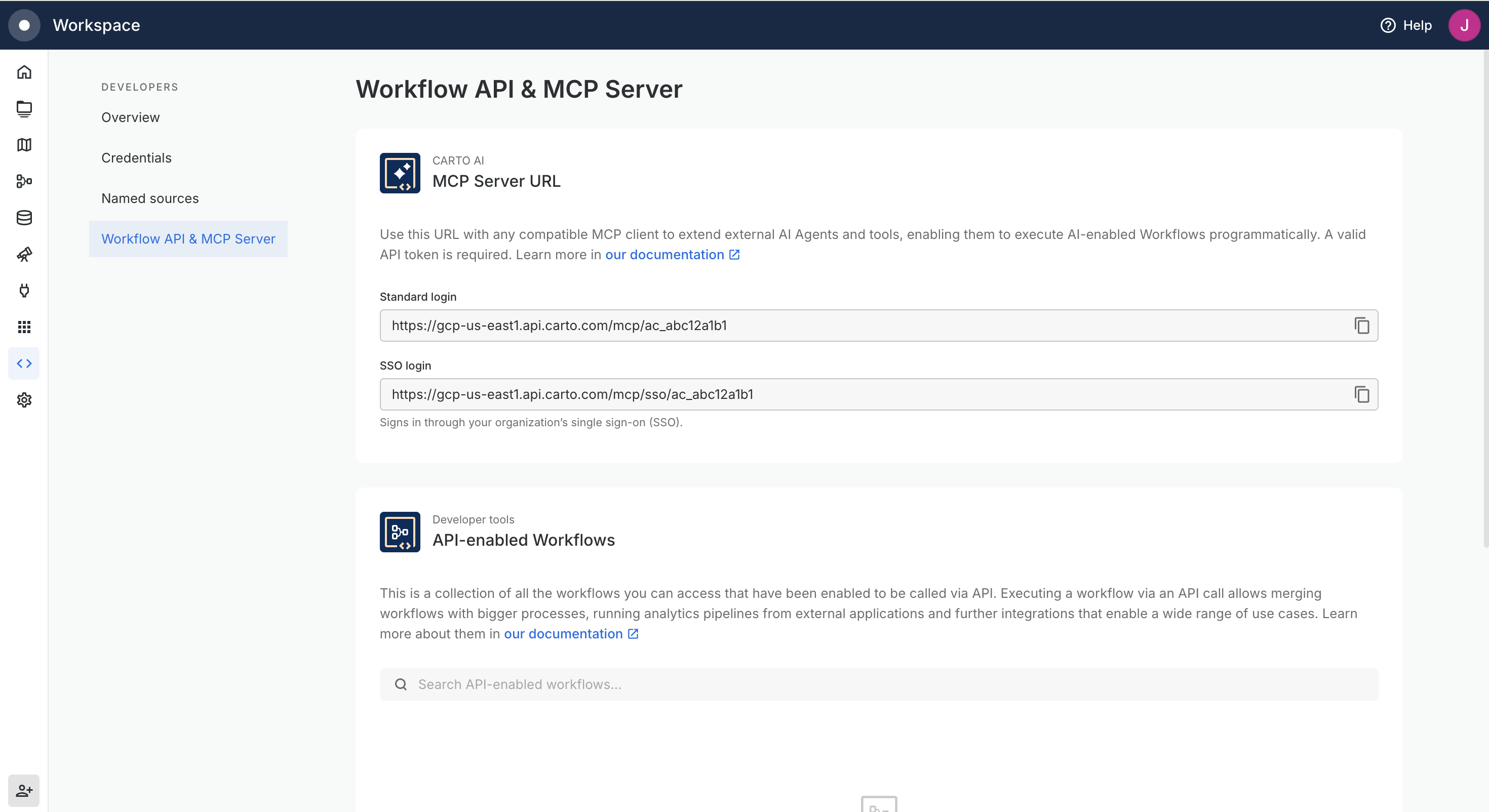
Task: Click the Help button
Action: [x=1406, y=25]
